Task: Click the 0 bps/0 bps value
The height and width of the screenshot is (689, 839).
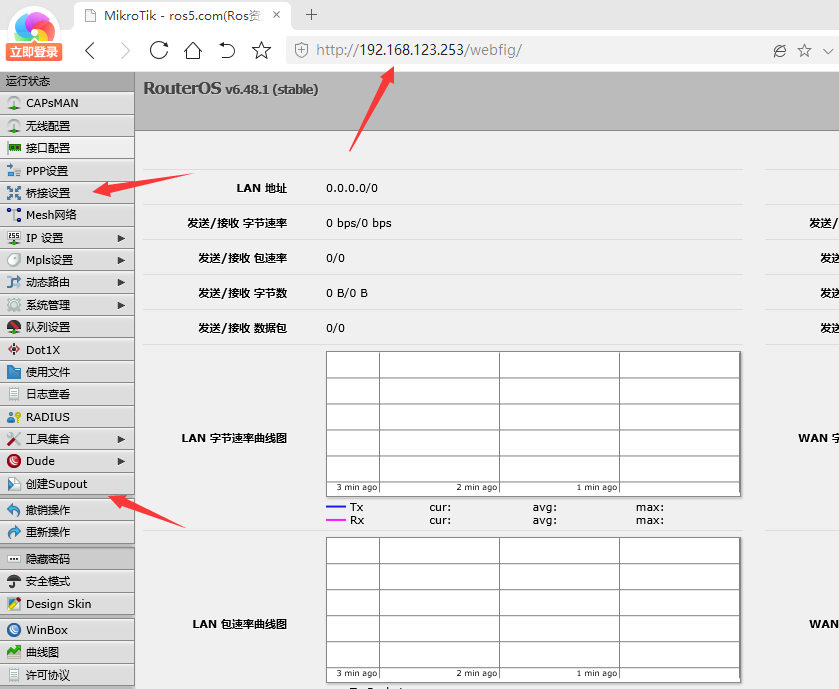Action: [359, 223]
